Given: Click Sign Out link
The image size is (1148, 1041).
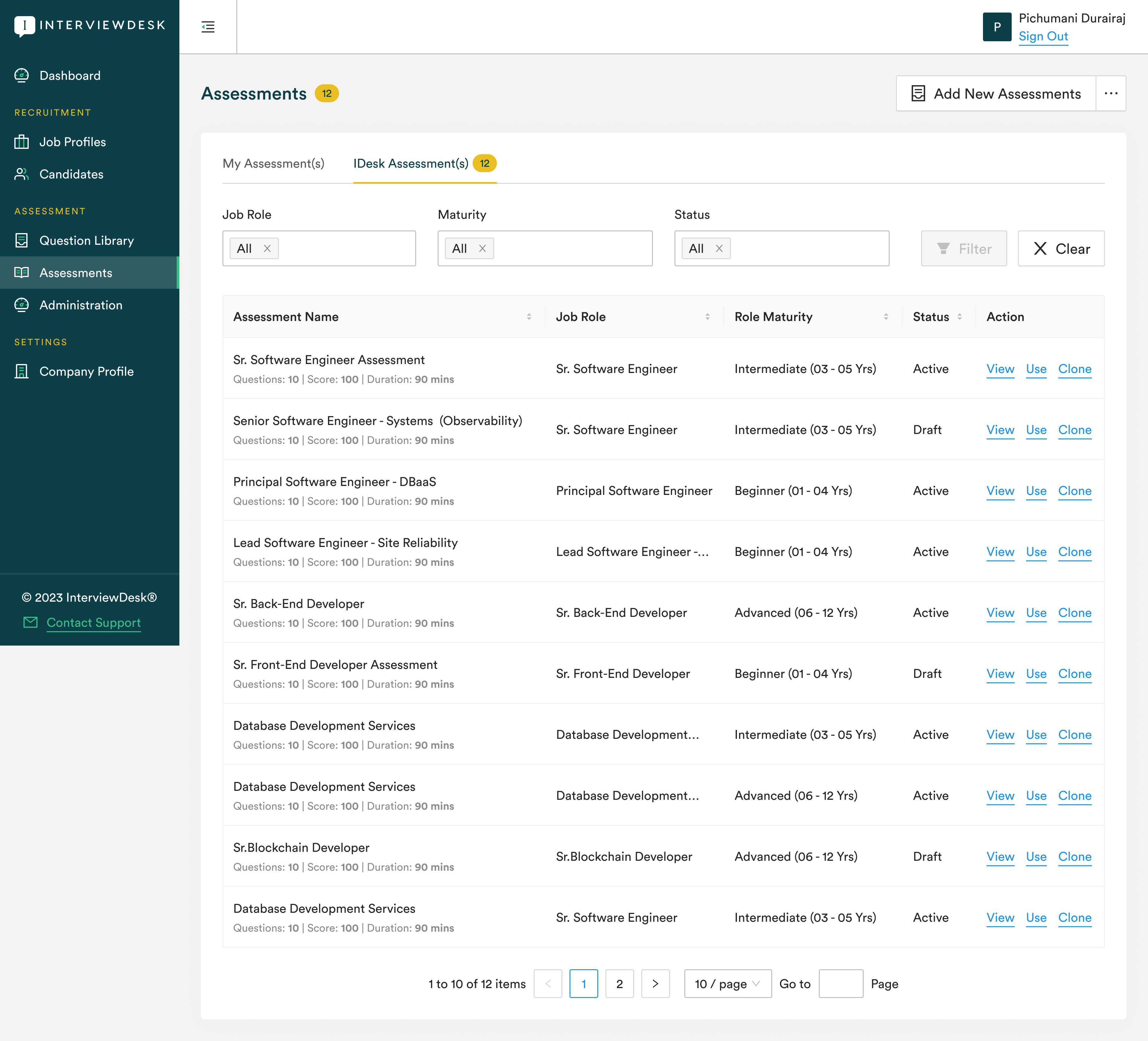Looking at the screenshot, I should 1043,36.
